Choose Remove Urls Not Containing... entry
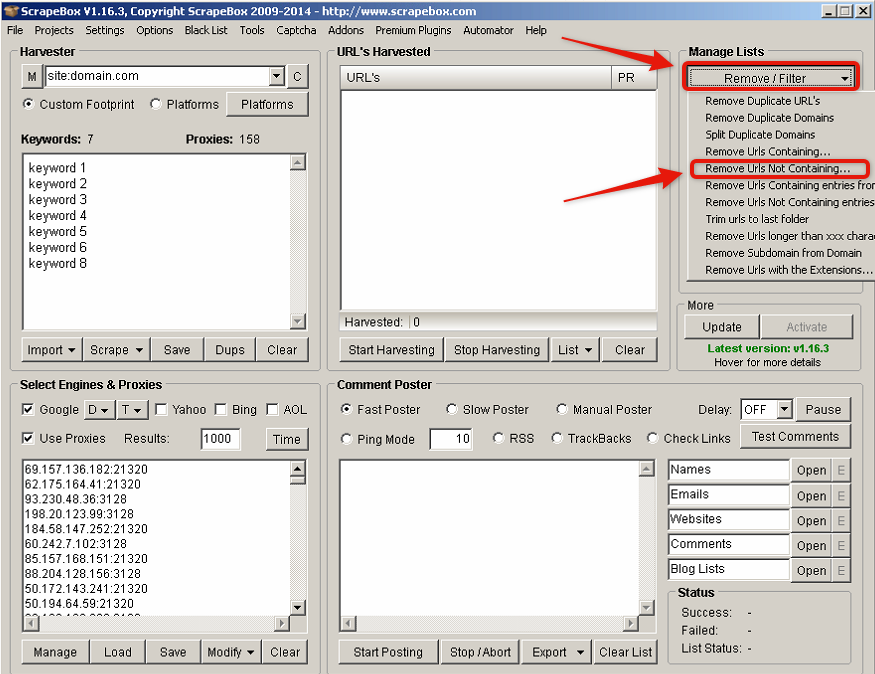The height and width of the screenshot is (674, 875). pos(778,168)
